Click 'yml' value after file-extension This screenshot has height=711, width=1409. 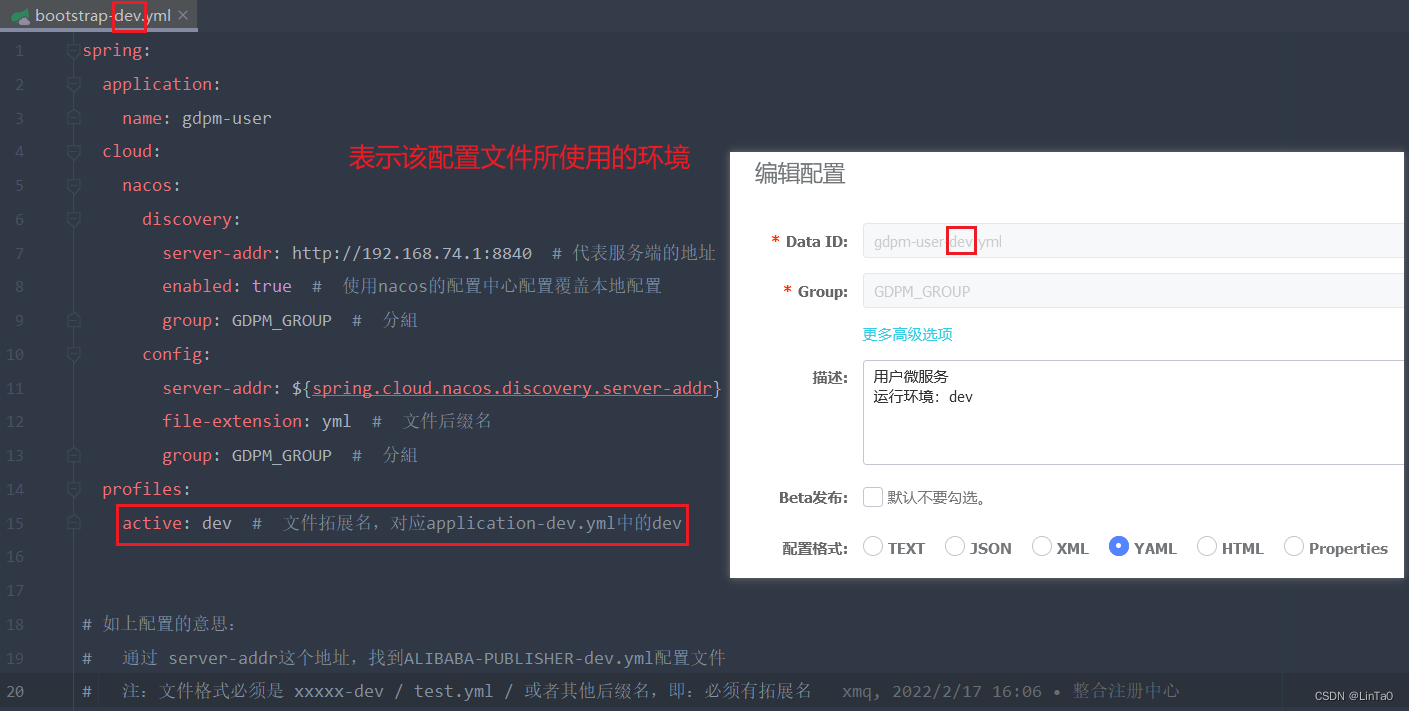(337, 421)
